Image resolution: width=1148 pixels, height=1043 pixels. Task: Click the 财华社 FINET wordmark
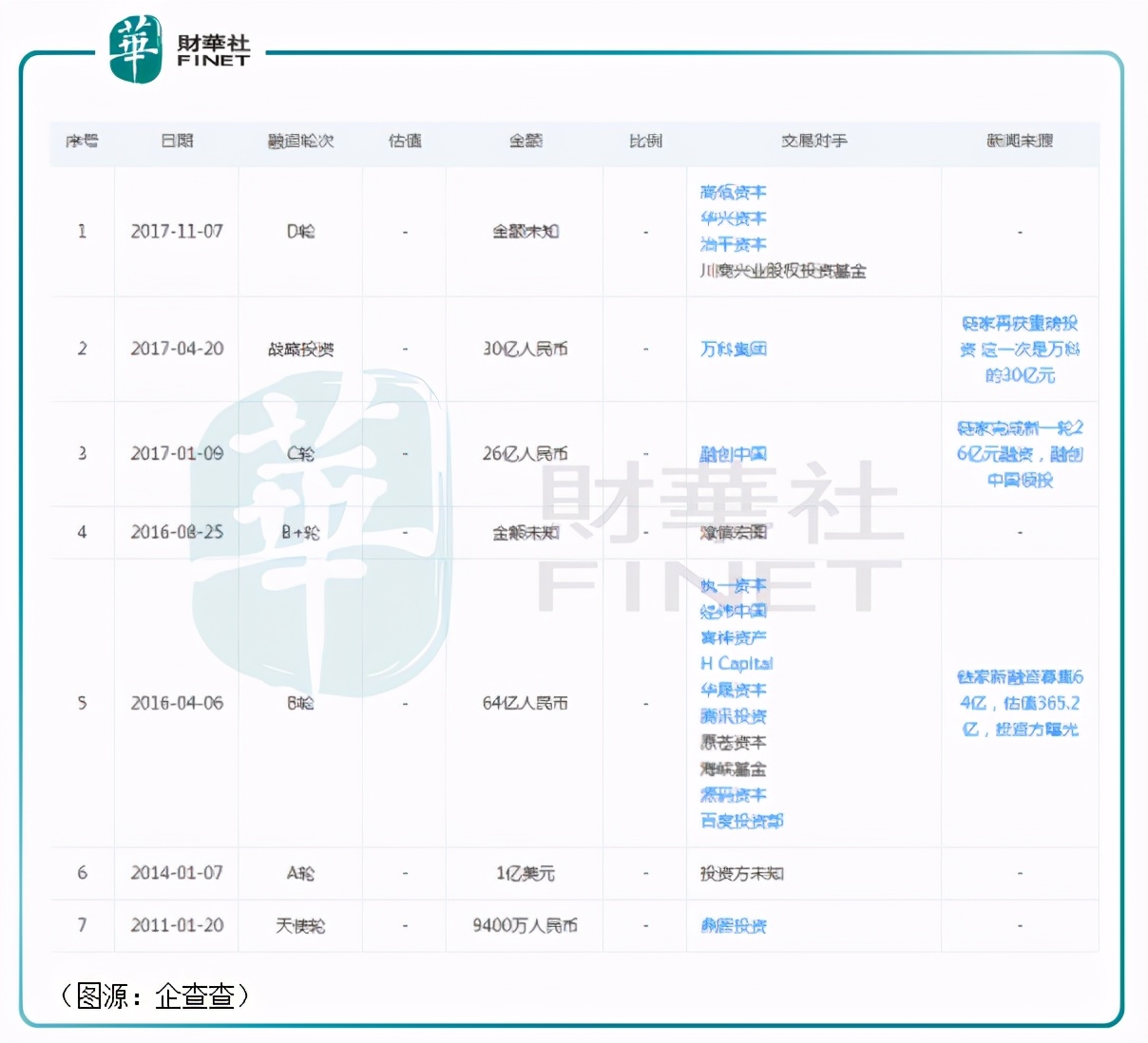[x=211, y=46]
